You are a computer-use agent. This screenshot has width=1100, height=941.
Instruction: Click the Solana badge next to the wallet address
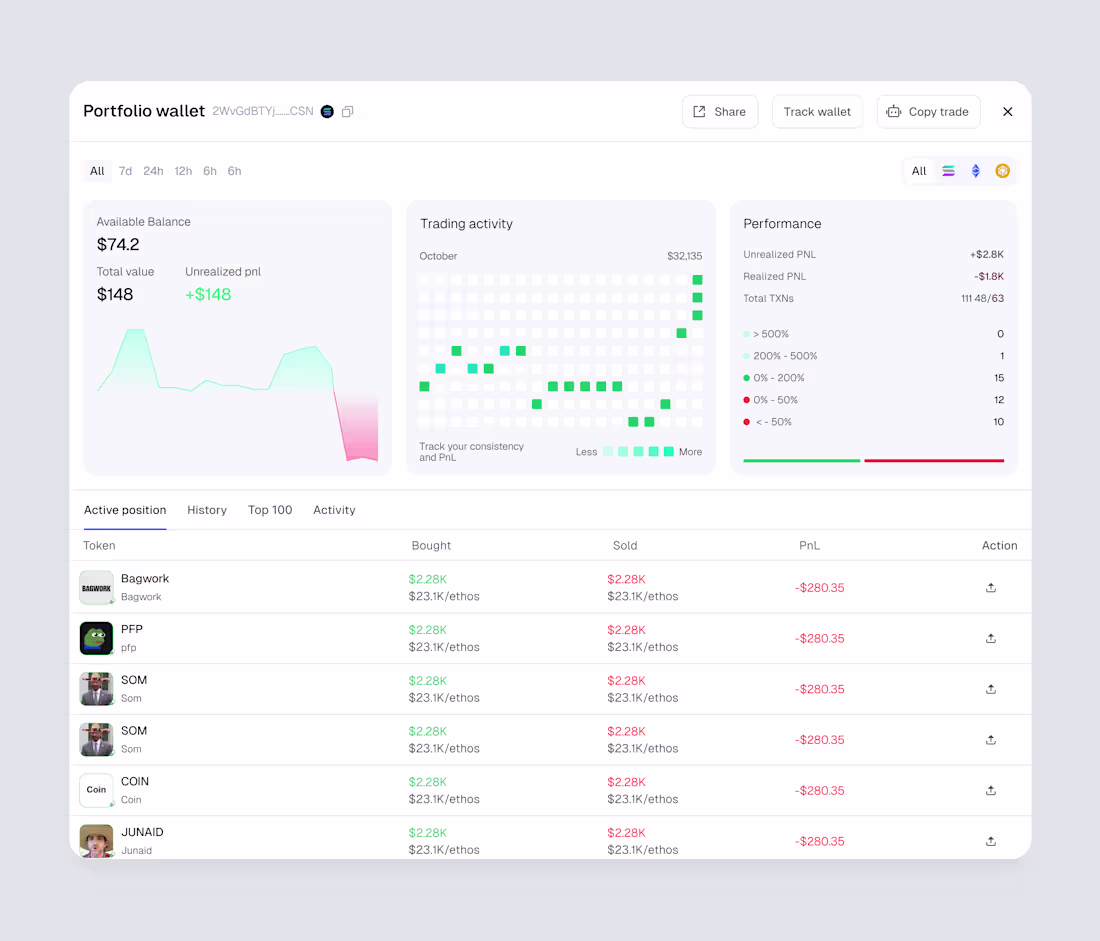coord(327,111)
